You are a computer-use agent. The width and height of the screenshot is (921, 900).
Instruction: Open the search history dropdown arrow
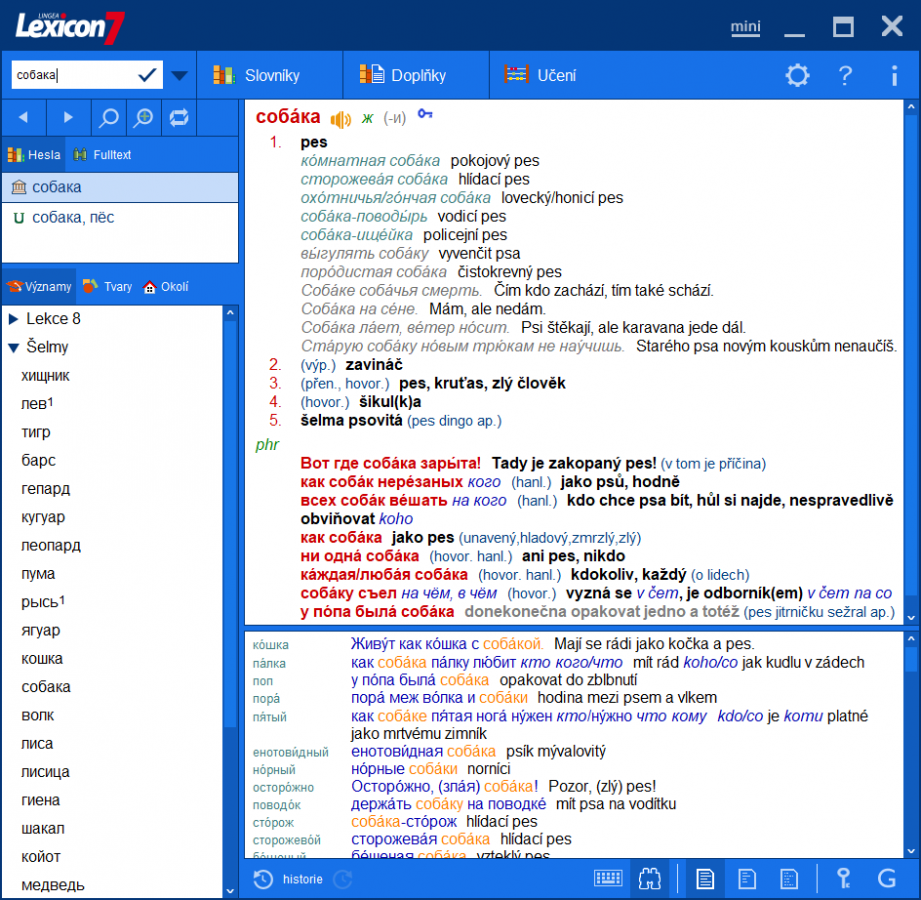point(178,74)
